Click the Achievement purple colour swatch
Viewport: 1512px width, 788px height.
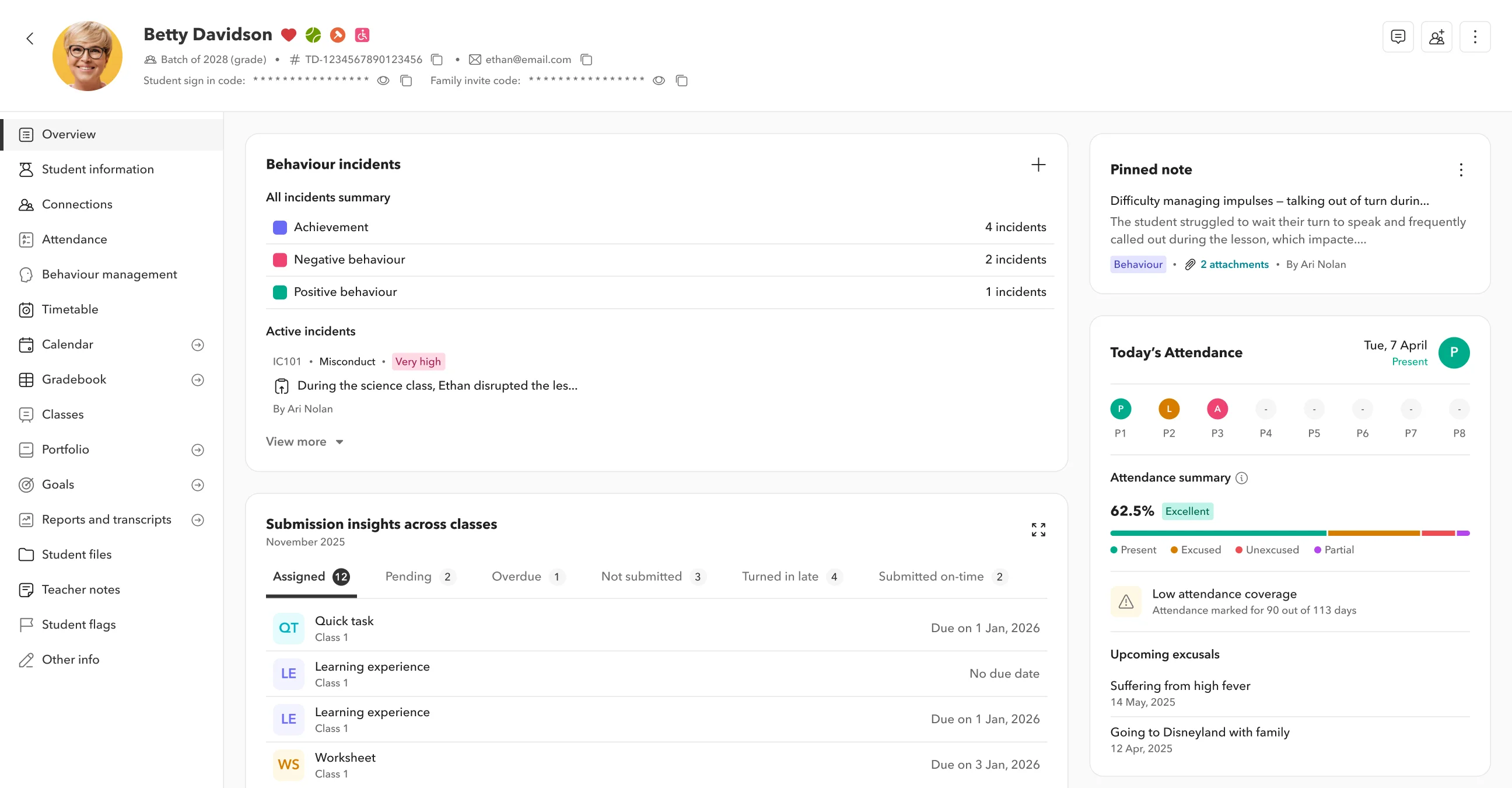pos(279,227)
